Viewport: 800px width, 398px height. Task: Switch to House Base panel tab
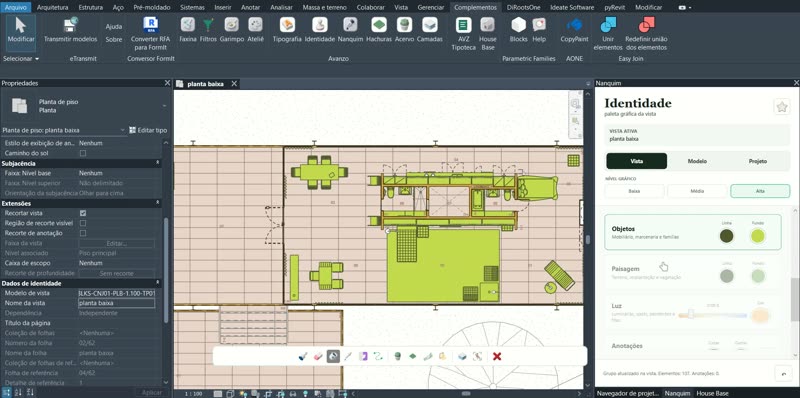[x=712, y=393]
